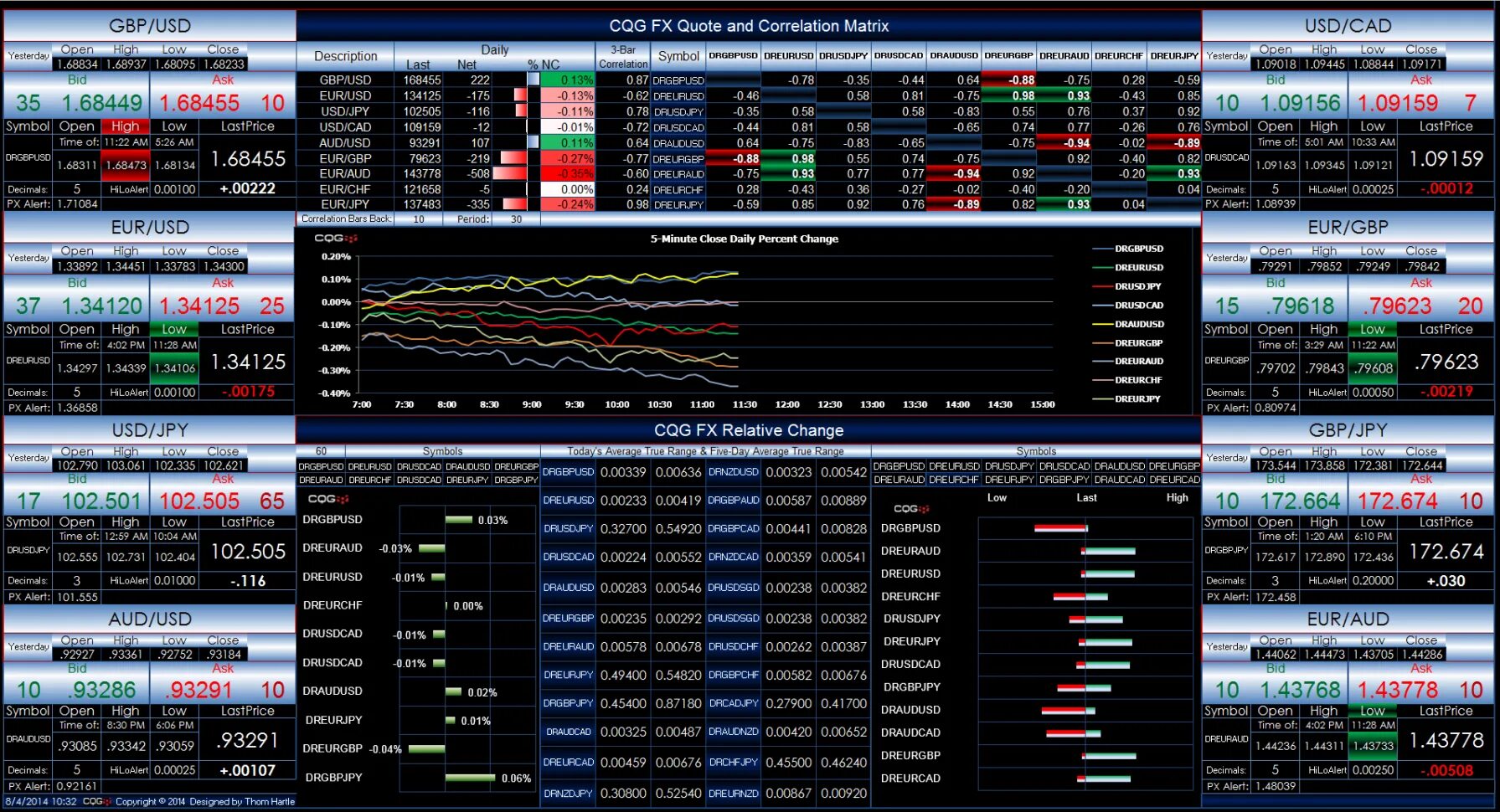Click the Copyright 2014 Designed by Thom Hartle text
This screenshot has height=812, width=1500.
pos(205,801)
